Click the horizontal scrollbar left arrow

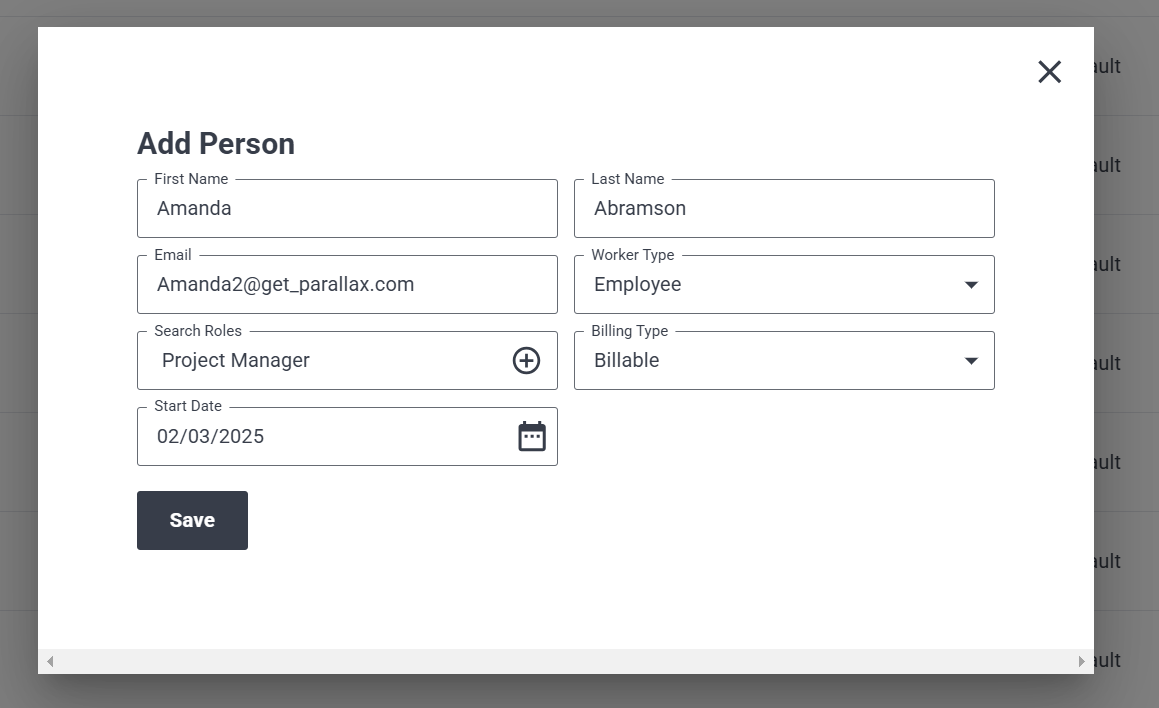click(50, 661)
